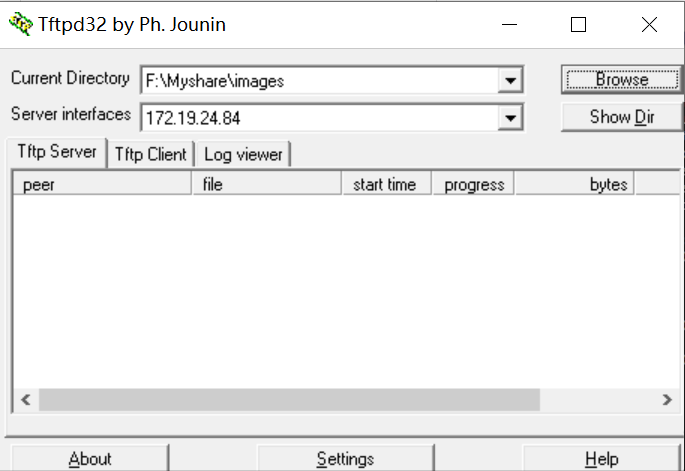This screenshot has width=685, height=471.
Task: Click the horizontal scrollbar left arrow
Action: tap(26, 399)
